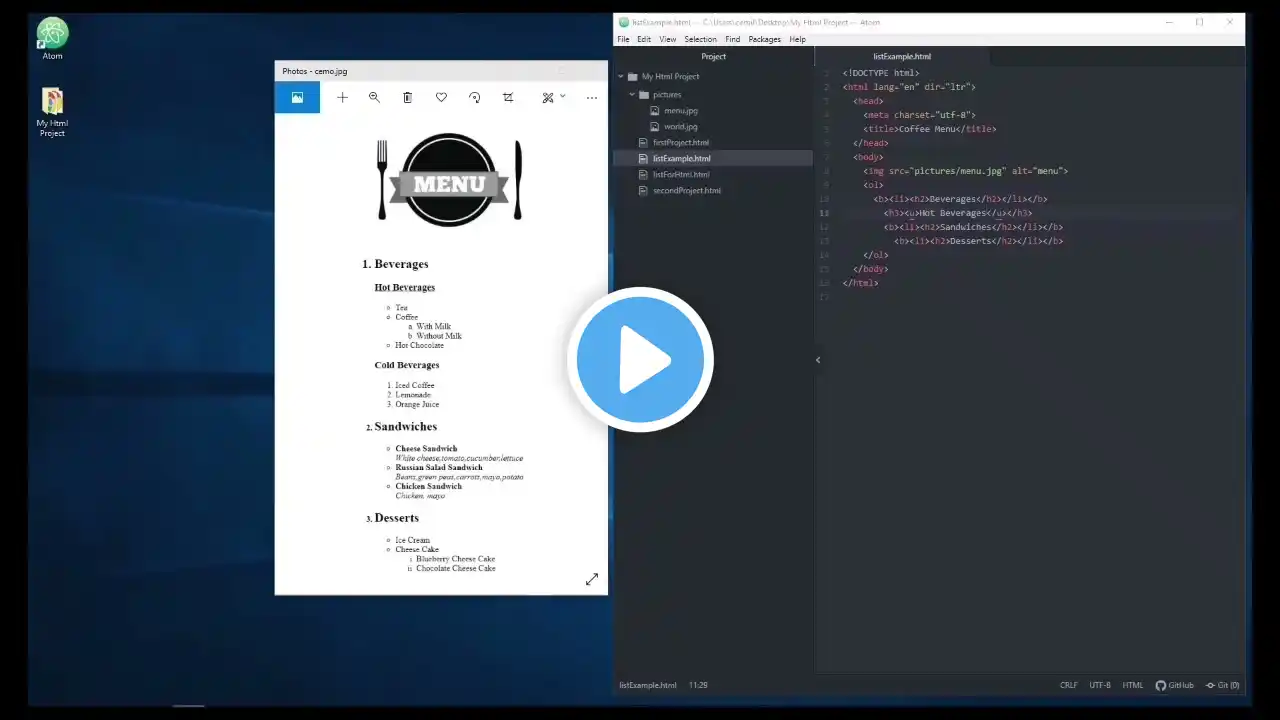Click the image file icon beside menu.jpg

[x=655, y=110]
